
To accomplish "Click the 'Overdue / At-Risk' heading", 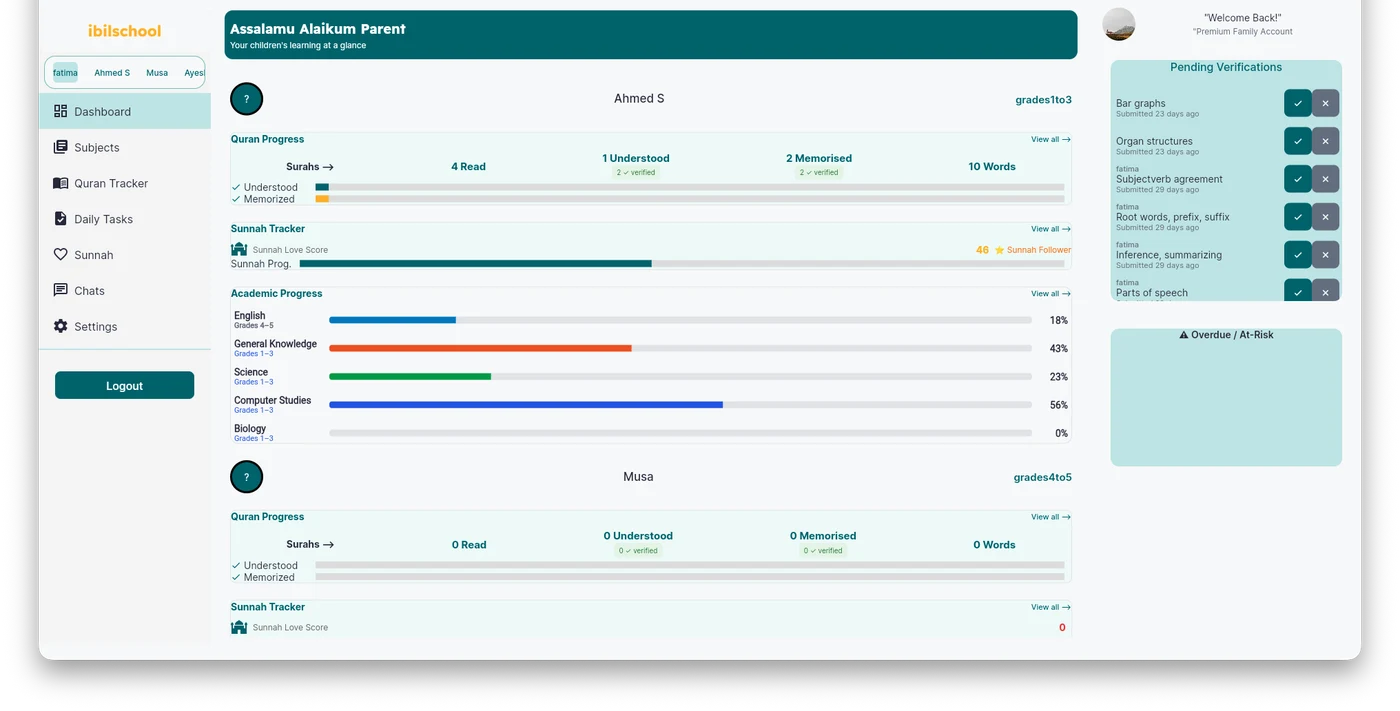I will click(1226, 335).
